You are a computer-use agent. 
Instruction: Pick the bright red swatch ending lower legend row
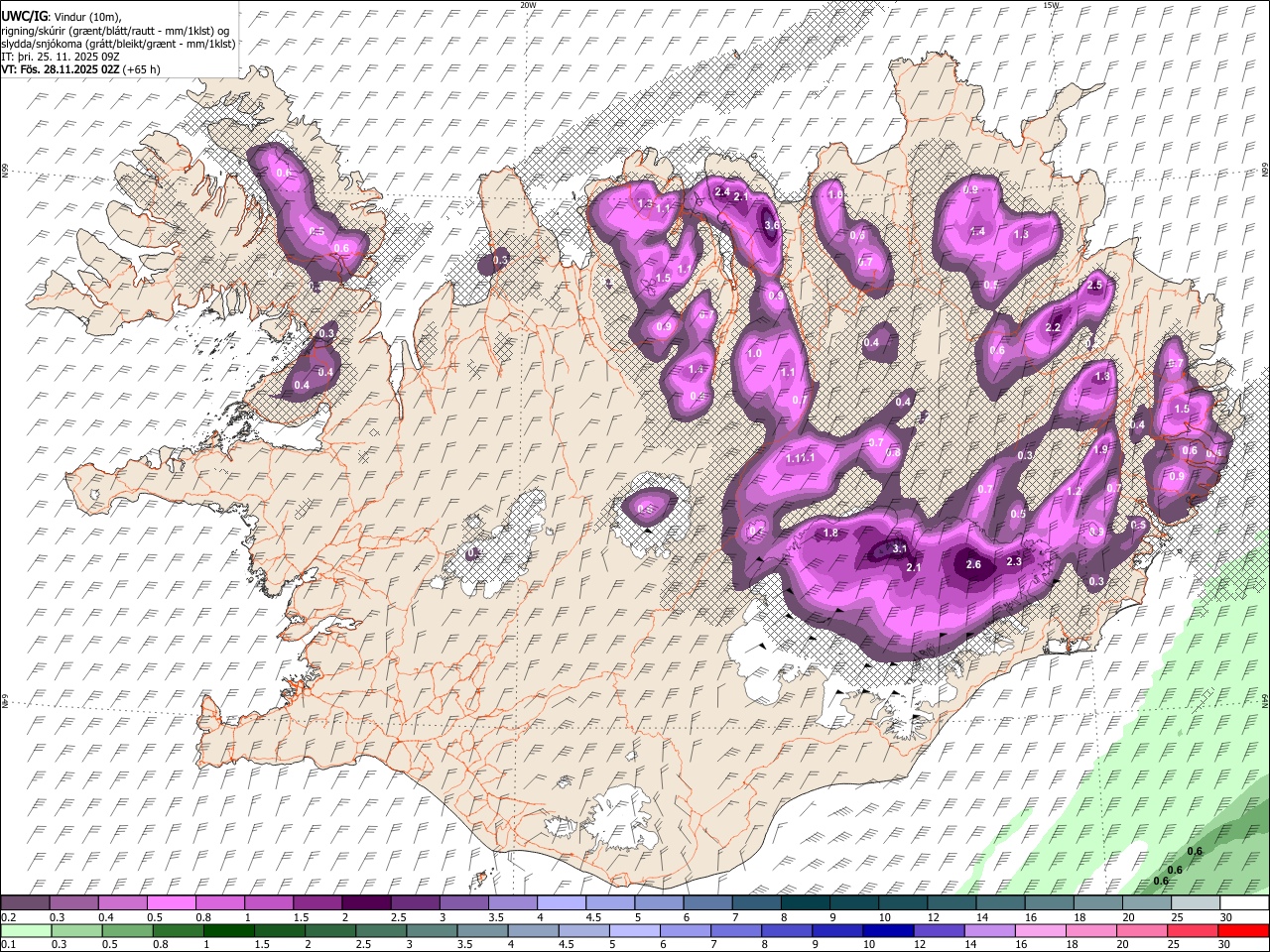coord(1242,930)
